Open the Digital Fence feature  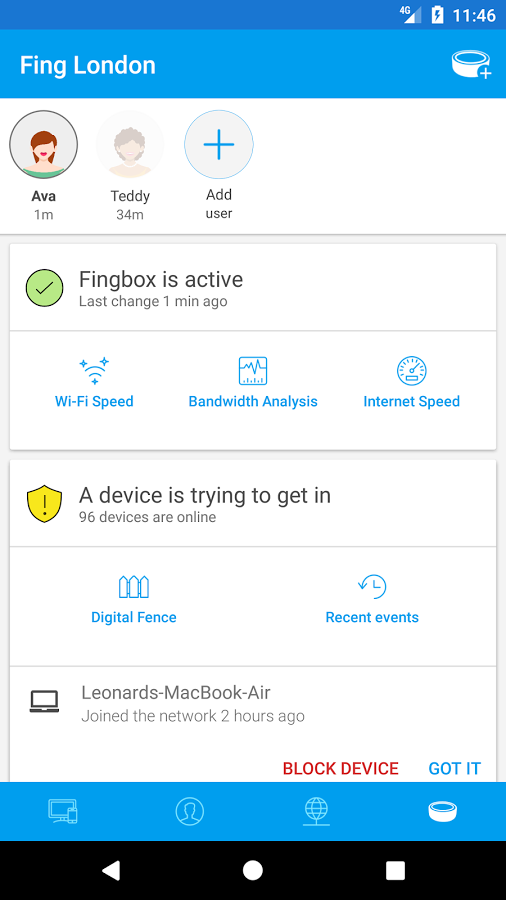[134, 600]
